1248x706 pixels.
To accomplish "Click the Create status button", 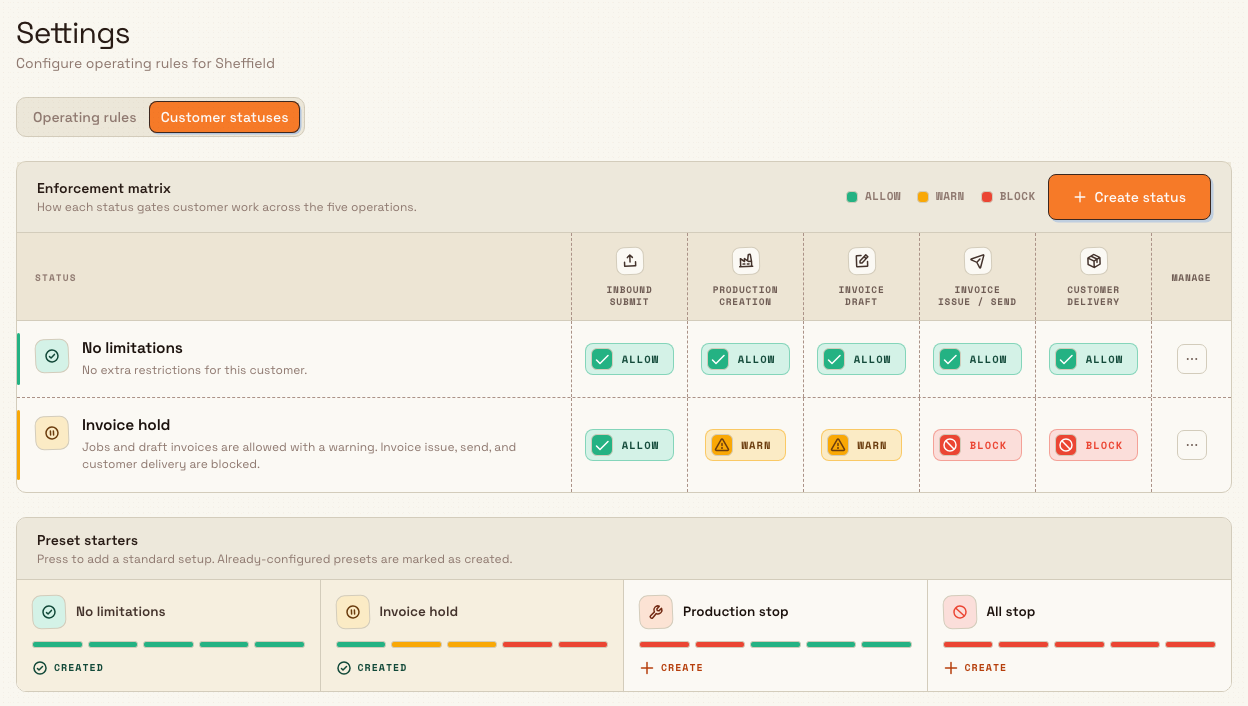I will point(1129,197).
